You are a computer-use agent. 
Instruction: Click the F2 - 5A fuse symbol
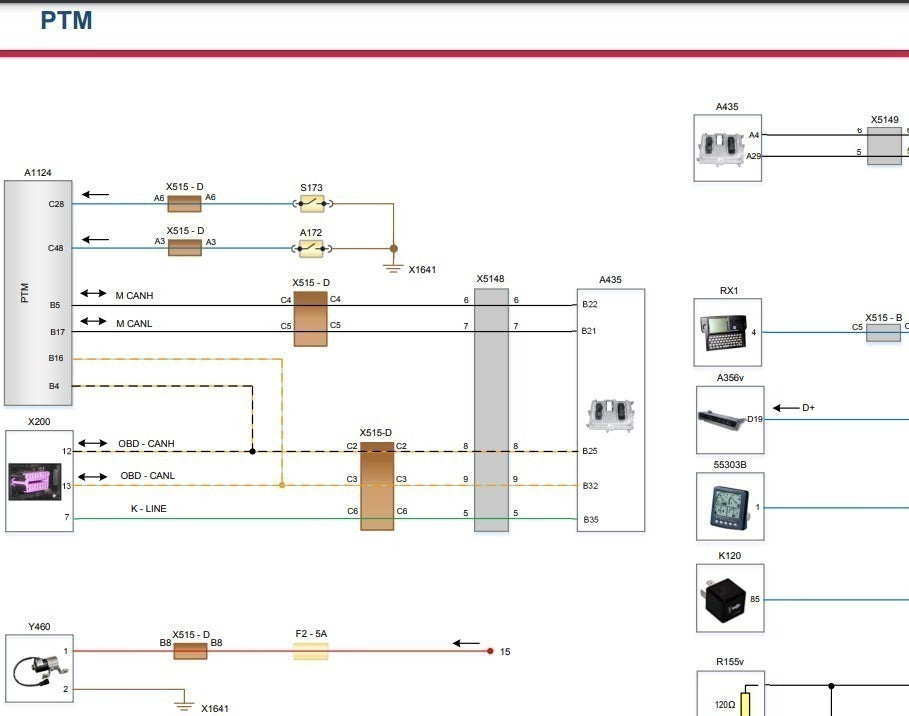click(x=311, y=652)
